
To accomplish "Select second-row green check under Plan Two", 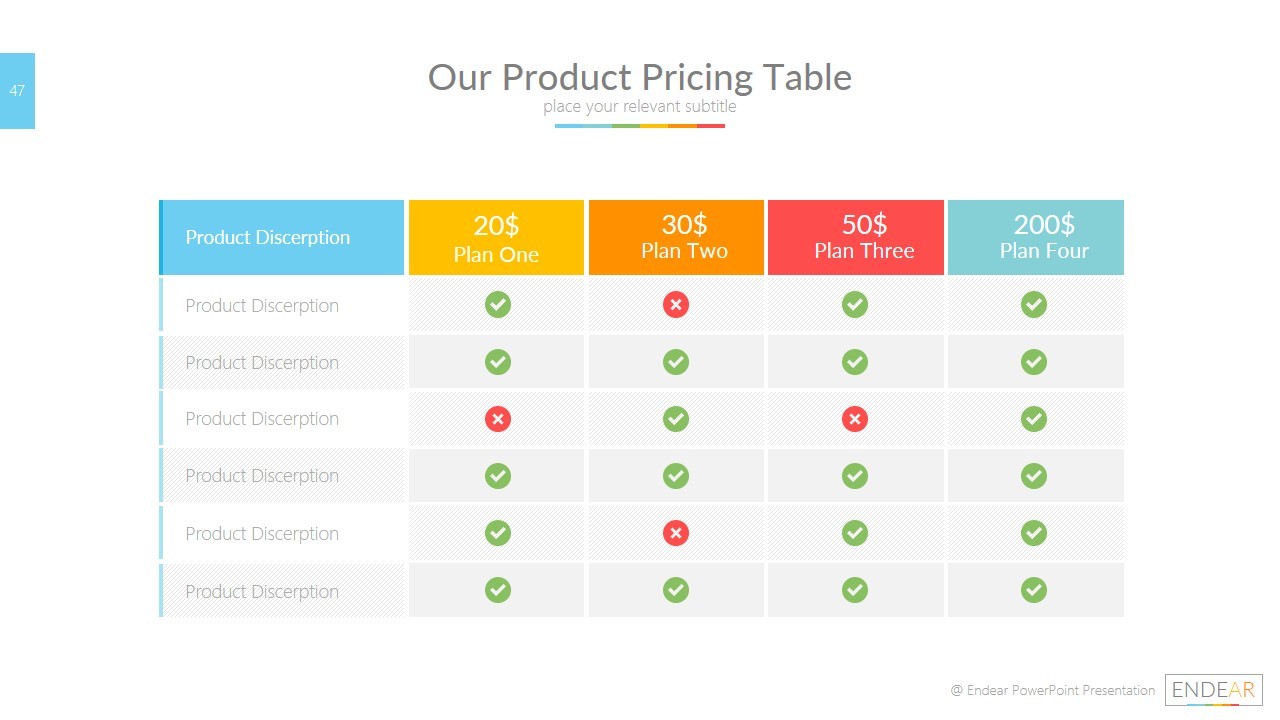I will click(x=676, y=362).
